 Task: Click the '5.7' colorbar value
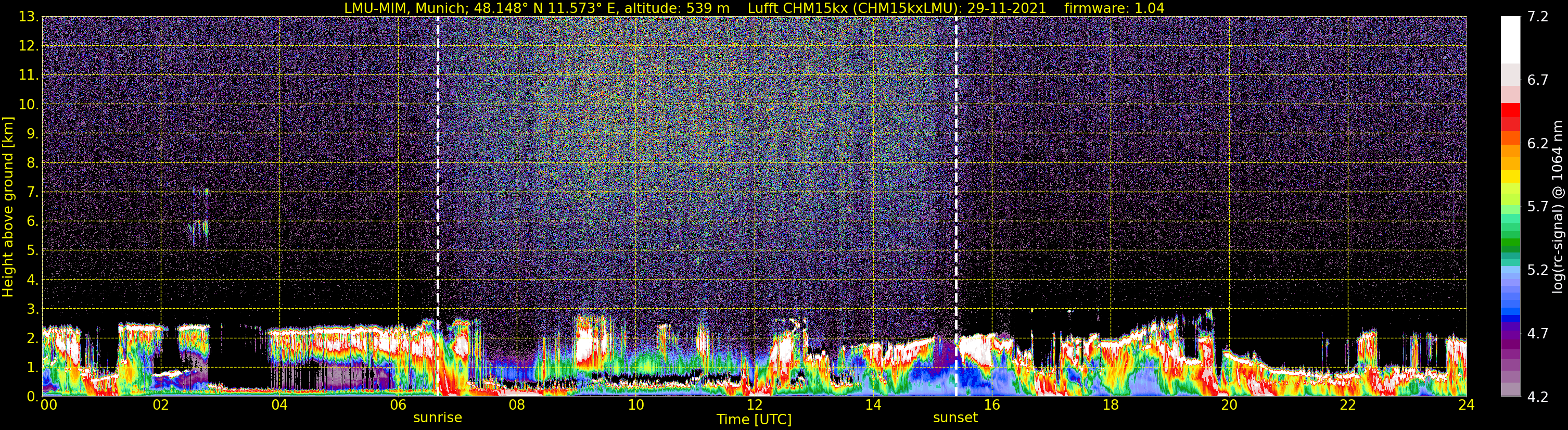pos(1538,207)
